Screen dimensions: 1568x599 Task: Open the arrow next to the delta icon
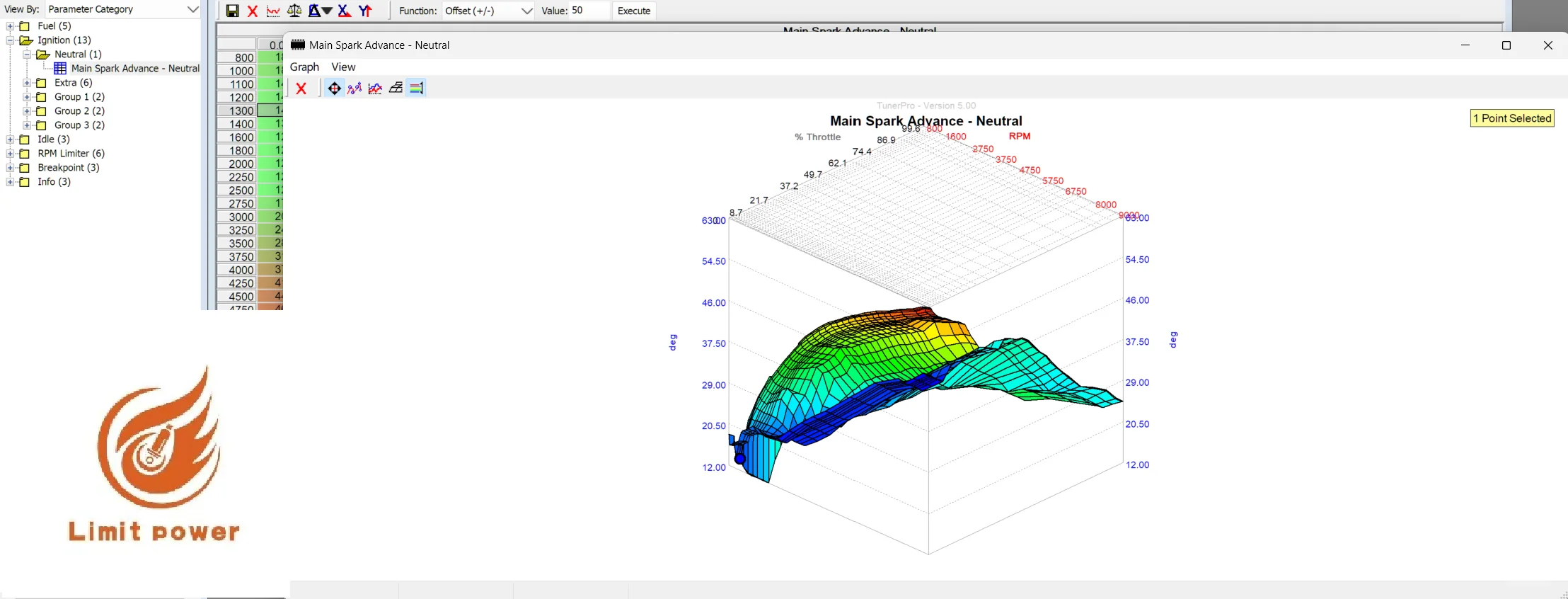327,11
